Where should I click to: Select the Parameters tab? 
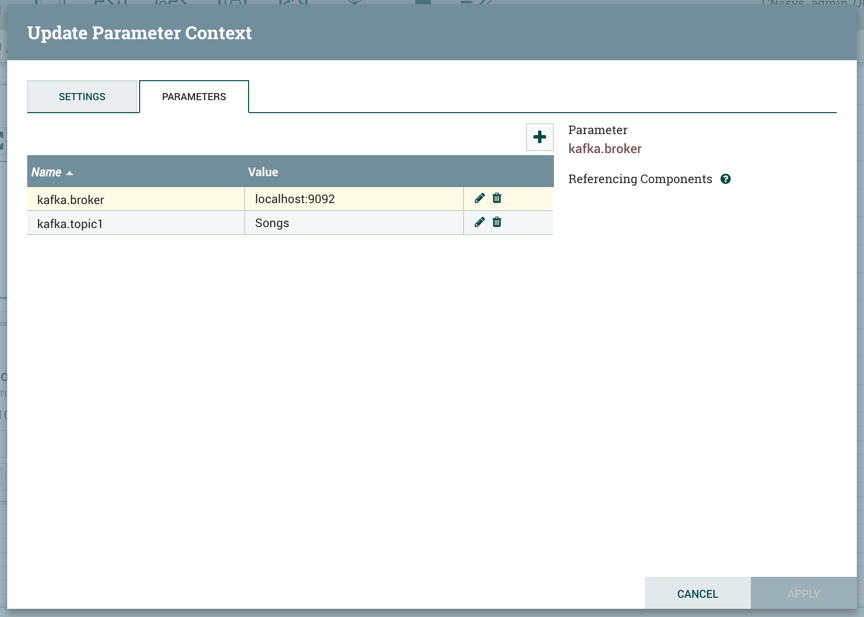click(194, 96)
